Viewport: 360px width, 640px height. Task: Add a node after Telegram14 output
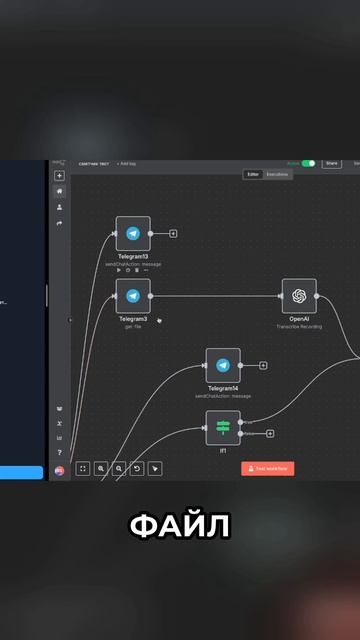(263, 365)
